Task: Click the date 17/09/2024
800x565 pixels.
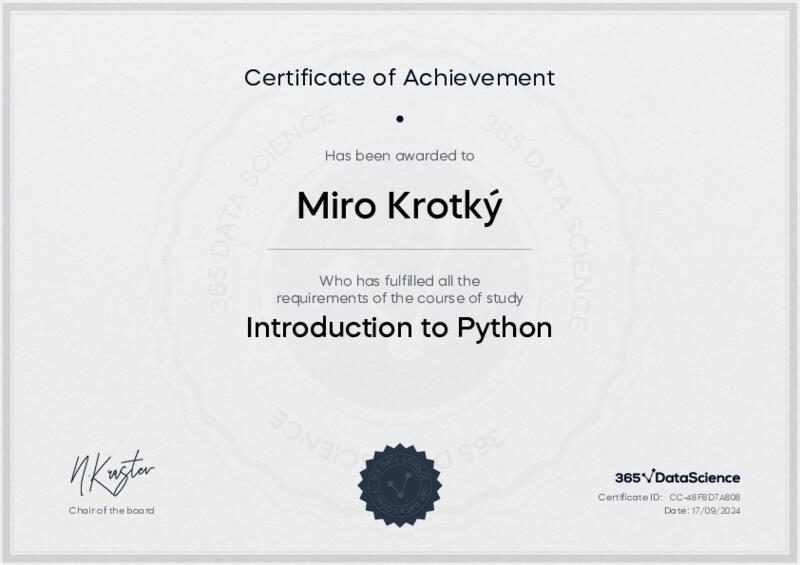Action: point(716,511)
